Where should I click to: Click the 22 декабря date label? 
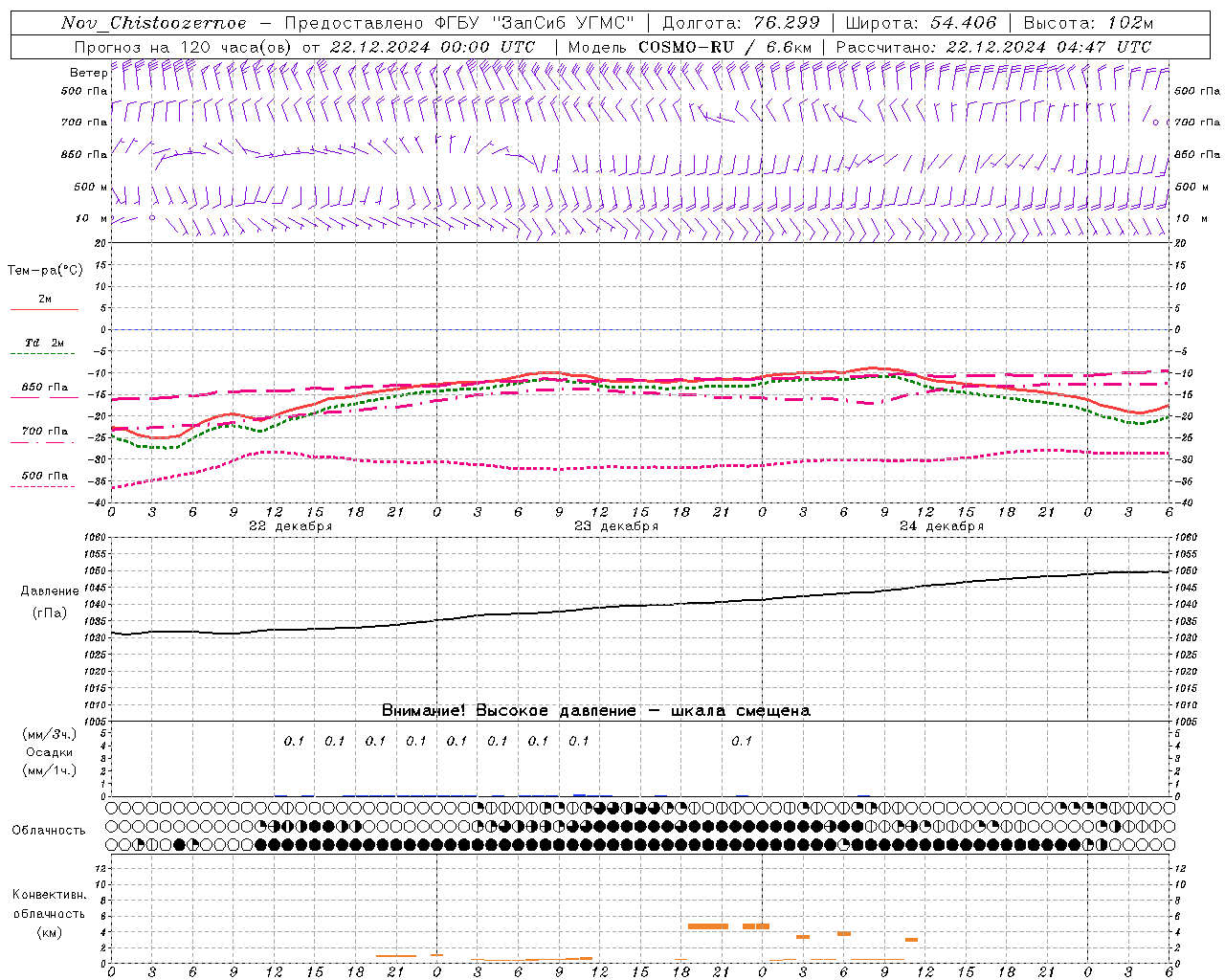click(x=290, y=526)
